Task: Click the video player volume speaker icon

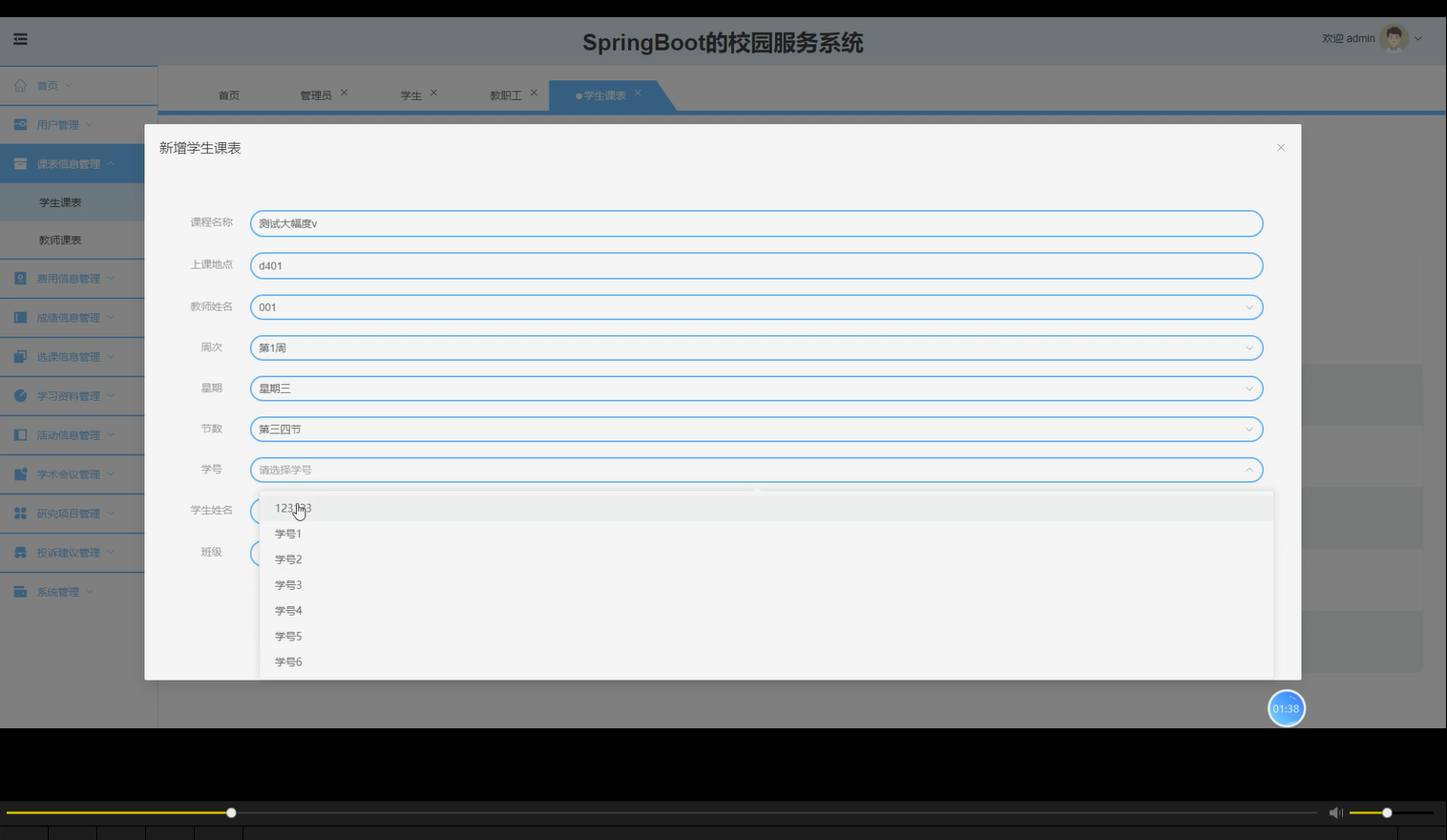Action: tap(1335, 812)
